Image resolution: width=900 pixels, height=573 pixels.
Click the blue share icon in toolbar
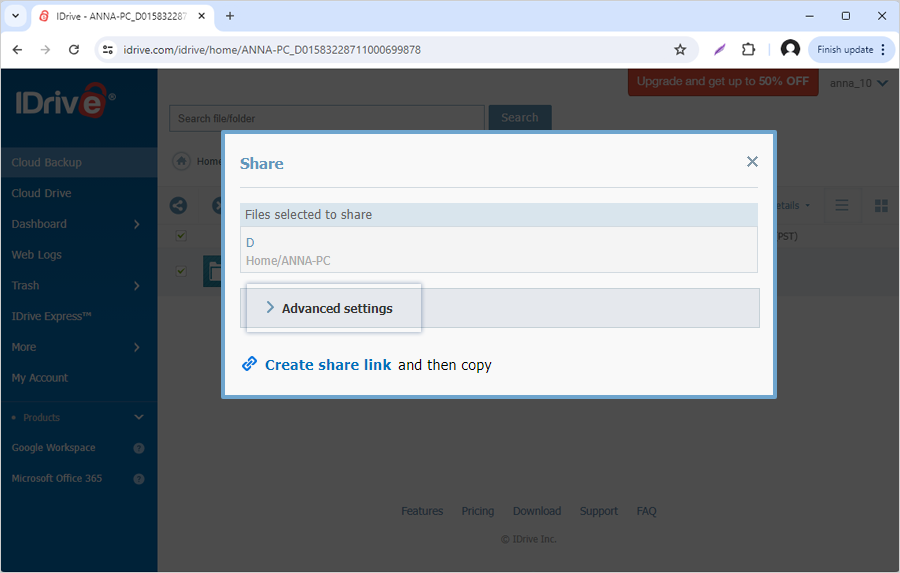point(178,205)
